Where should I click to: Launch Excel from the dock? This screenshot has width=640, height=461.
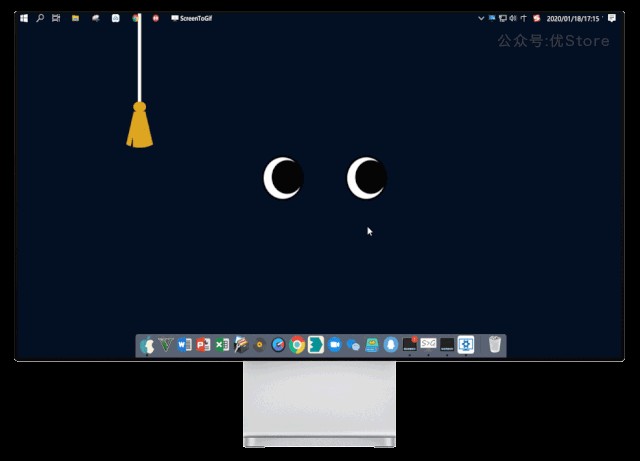coord(222,345)
